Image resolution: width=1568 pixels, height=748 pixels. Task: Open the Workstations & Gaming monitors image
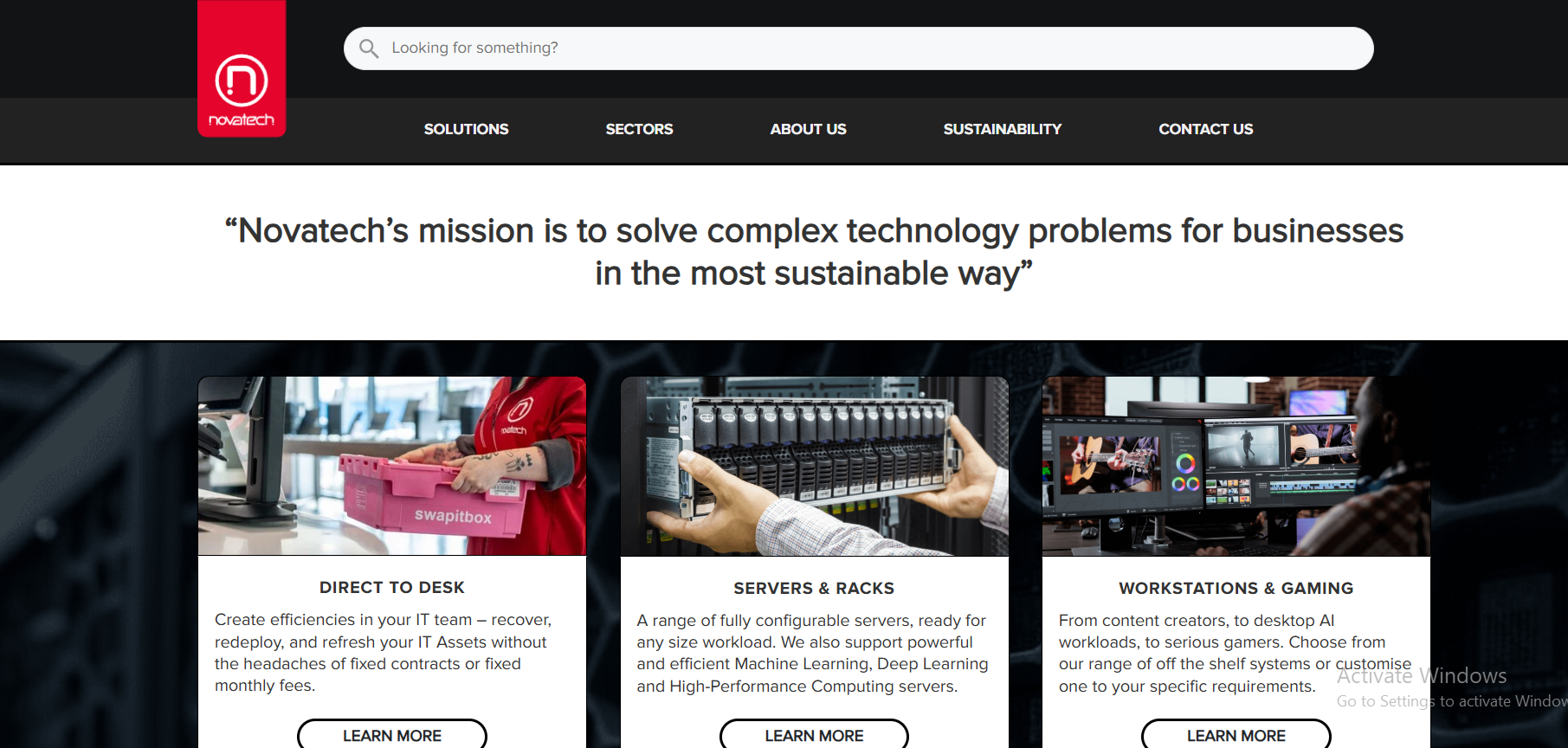(x=1236, y=466)
